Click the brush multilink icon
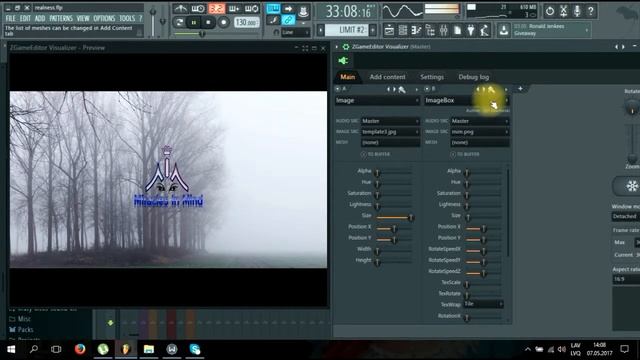Screen dimensions: 640x360 tap(273, 20)
